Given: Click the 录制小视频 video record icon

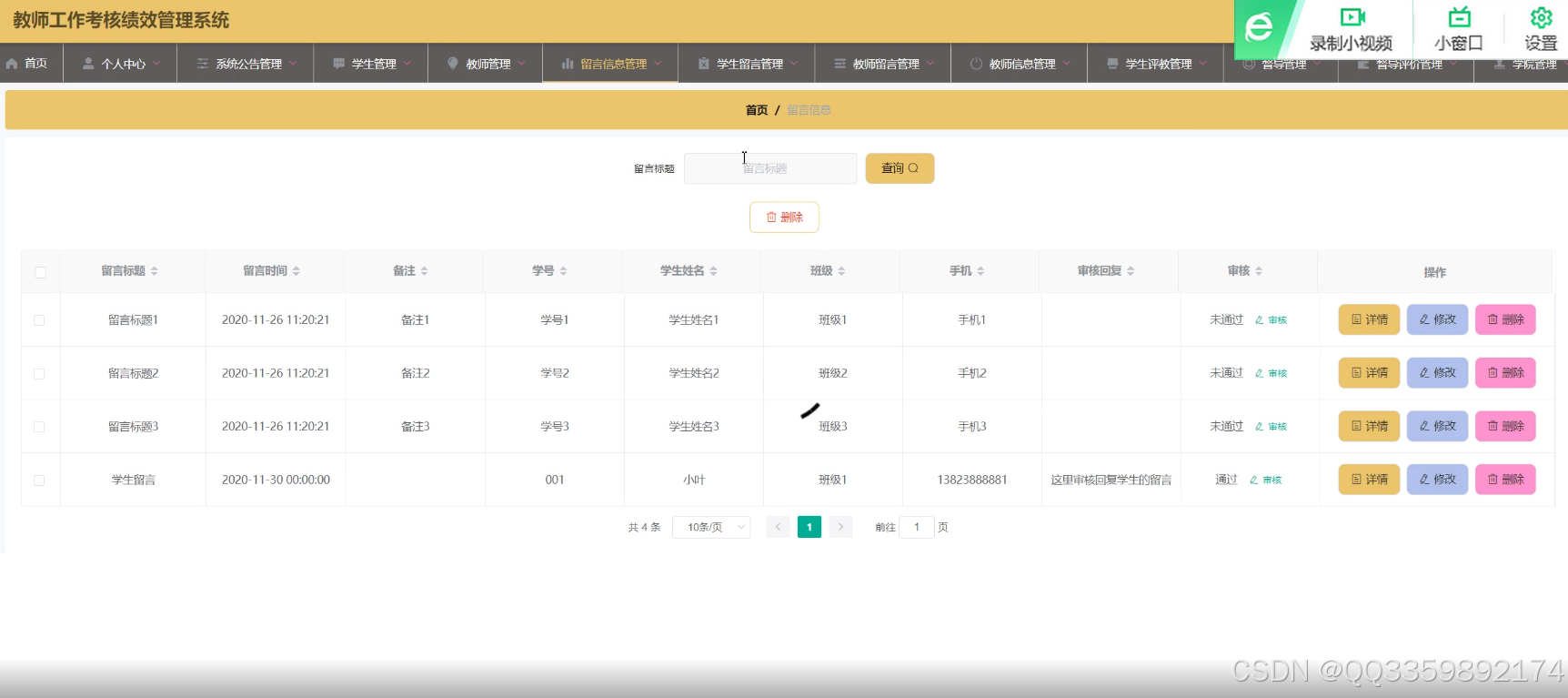Looking at the screenshot, I should coord(1352,16).
